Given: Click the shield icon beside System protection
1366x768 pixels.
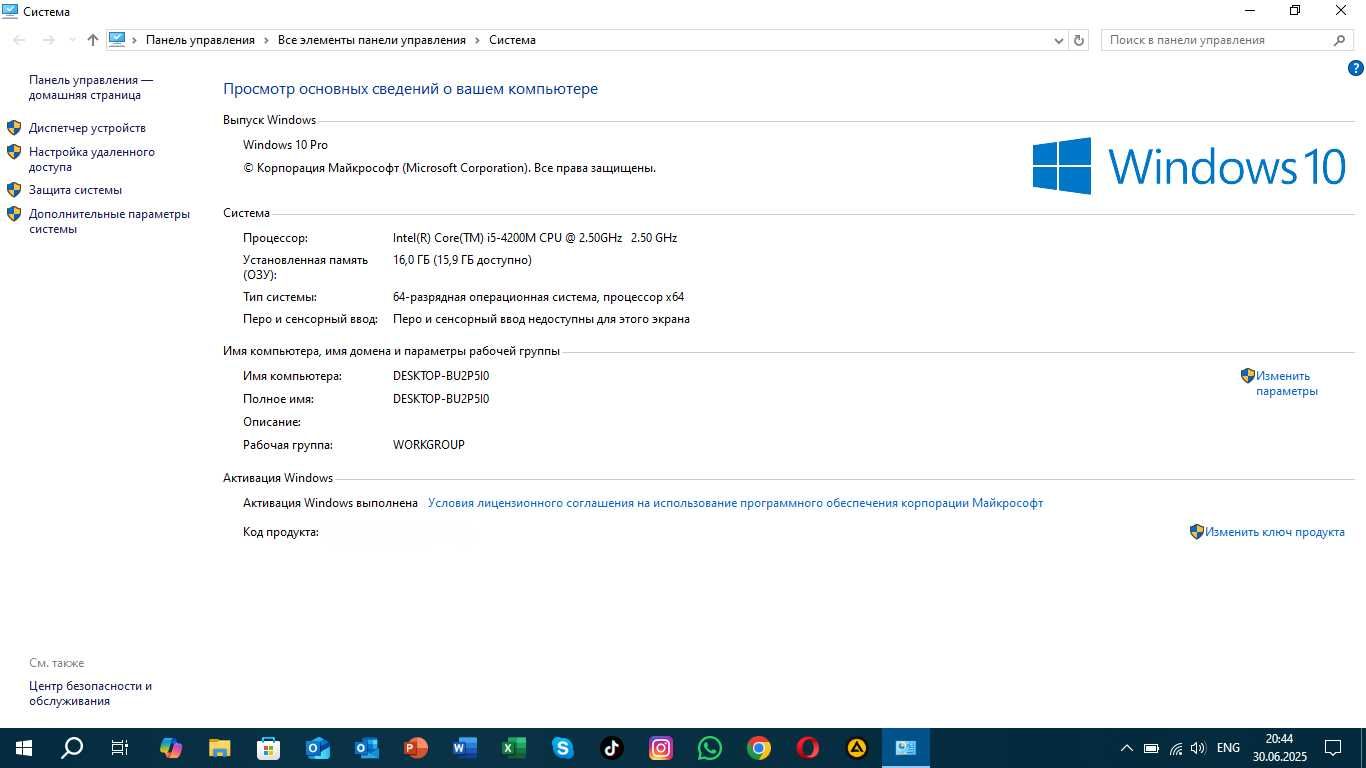Looking at the screenshot, I should [14, 190].
